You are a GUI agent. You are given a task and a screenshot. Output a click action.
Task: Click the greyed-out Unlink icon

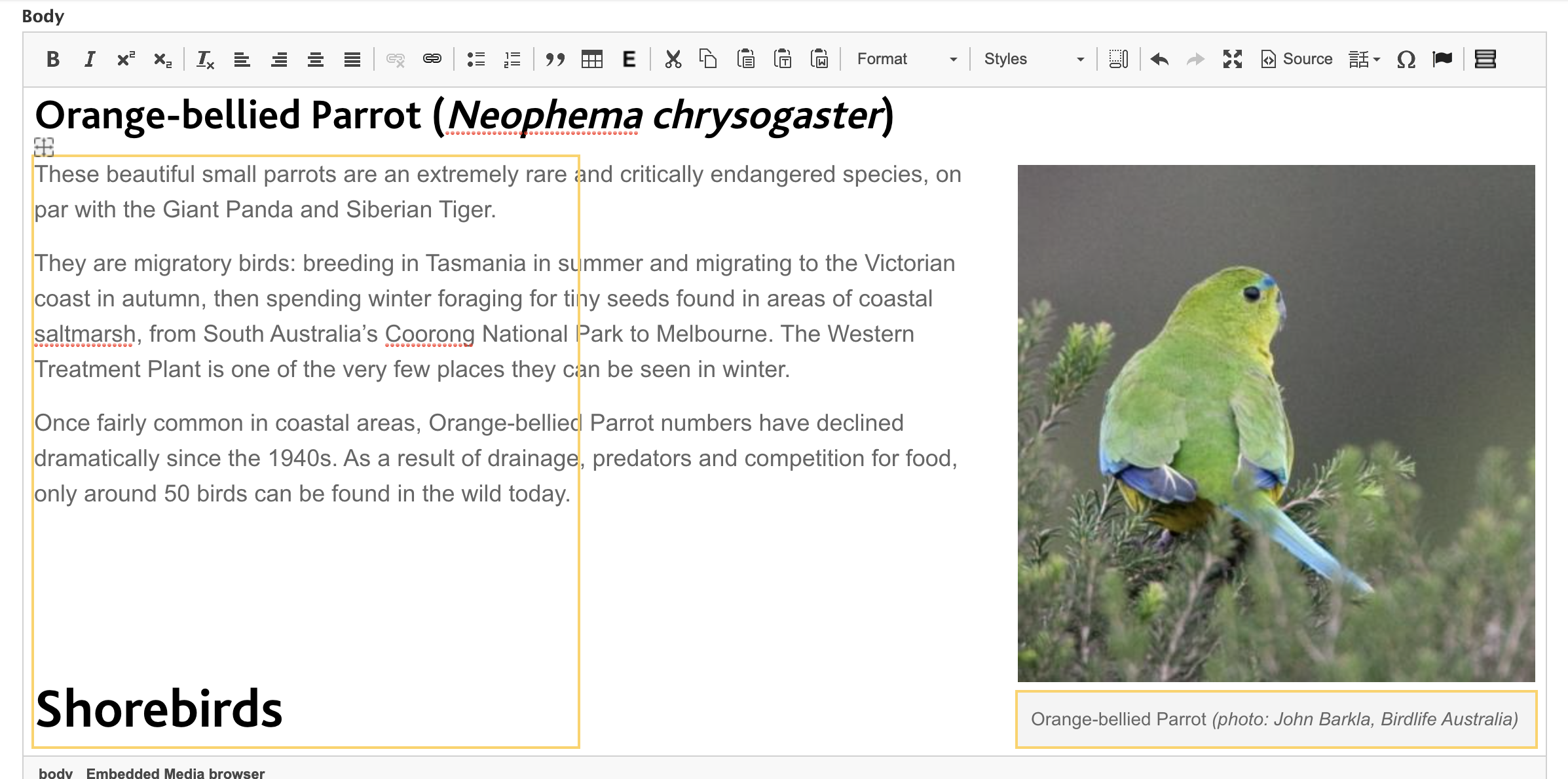click(395, 60)
